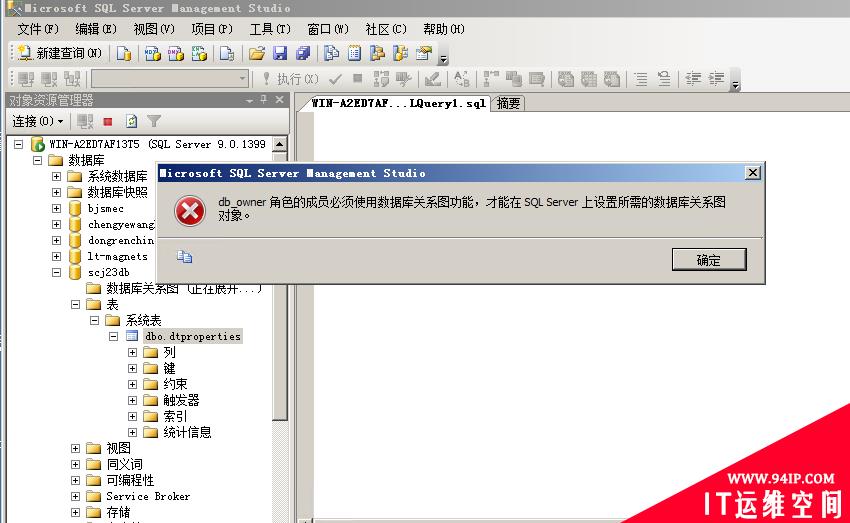This screenshot has width=850, height=523.
Task: Open the 工具(T) menu
Action: [269, 29]
